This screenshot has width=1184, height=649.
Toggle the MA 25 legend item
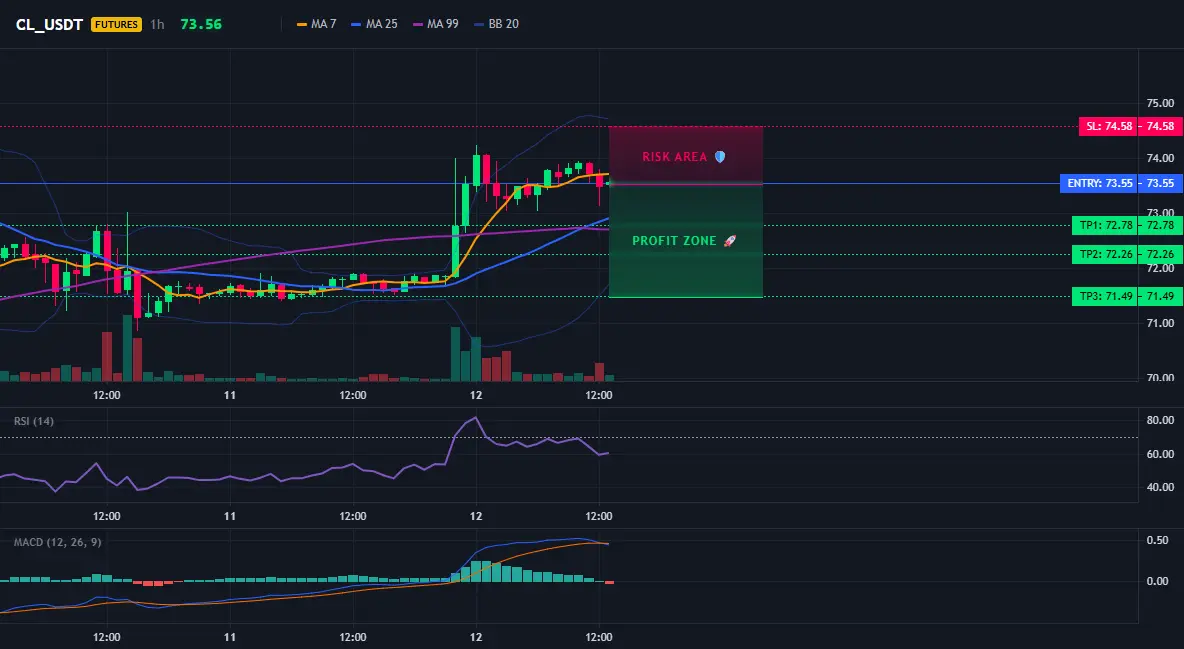click(x=375, y=24)
